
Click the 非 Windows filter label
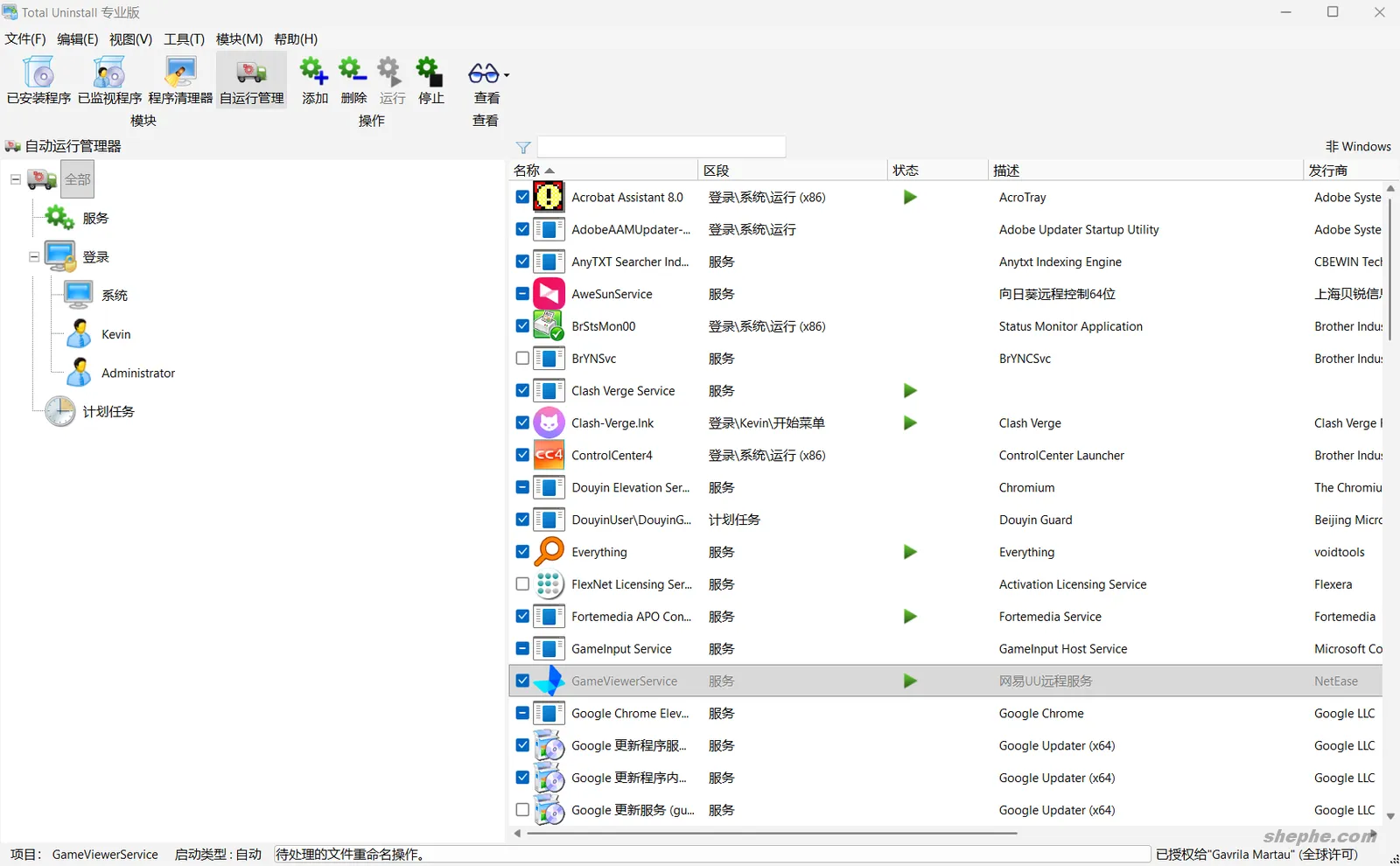click(1358, 146)
